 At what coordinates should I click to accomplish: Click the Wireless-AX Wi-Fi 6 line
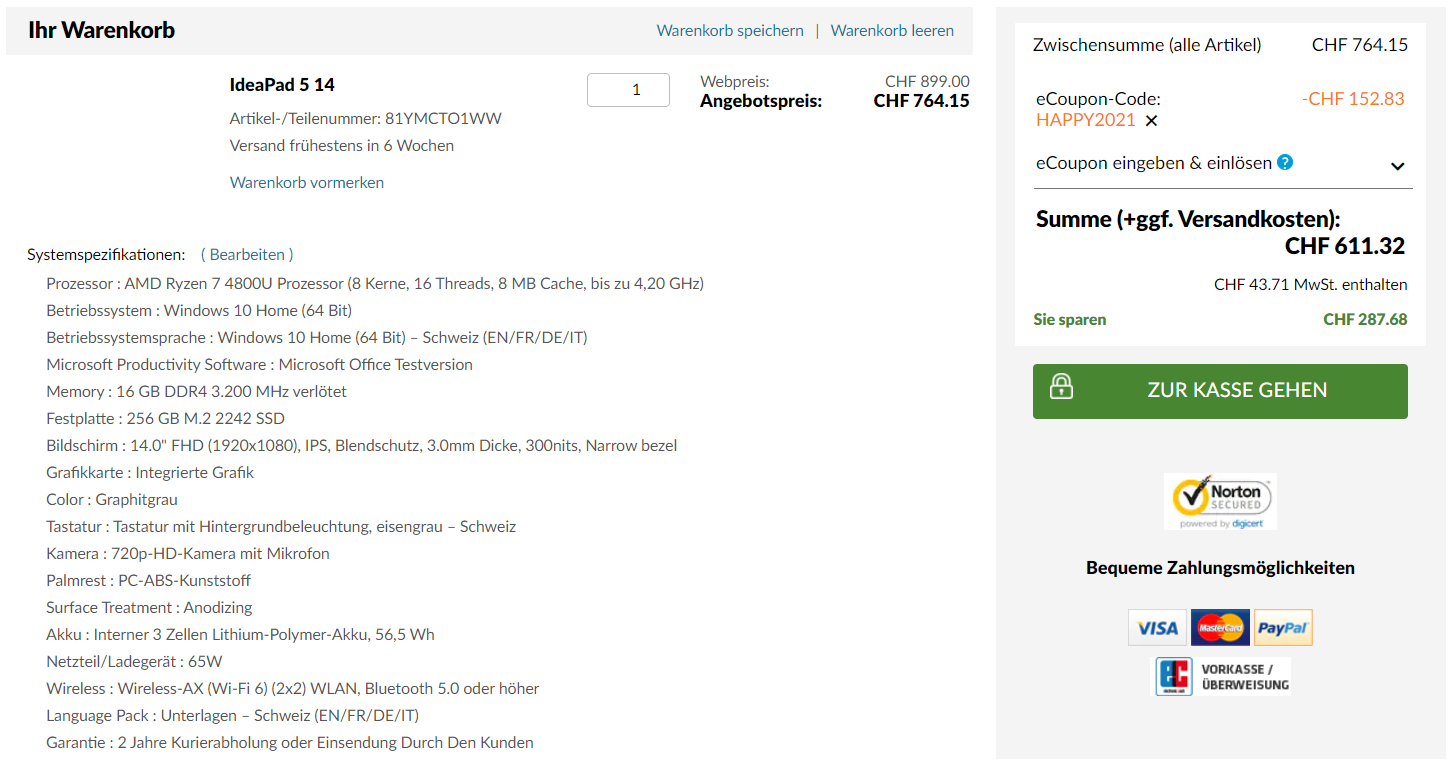pos(293,689)
